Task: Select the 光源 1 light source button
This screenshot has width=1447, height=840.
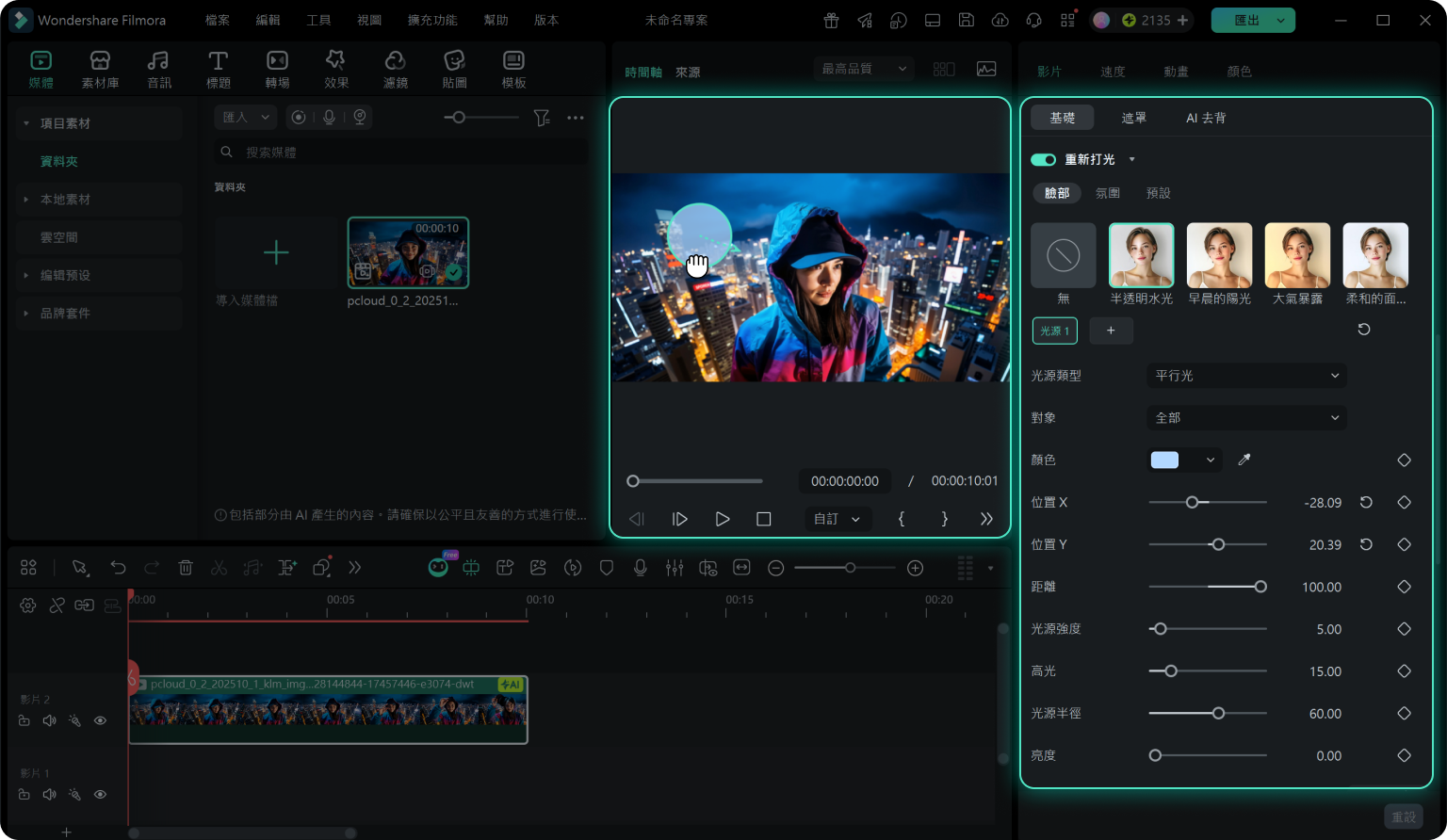Action: [1055, 331]
